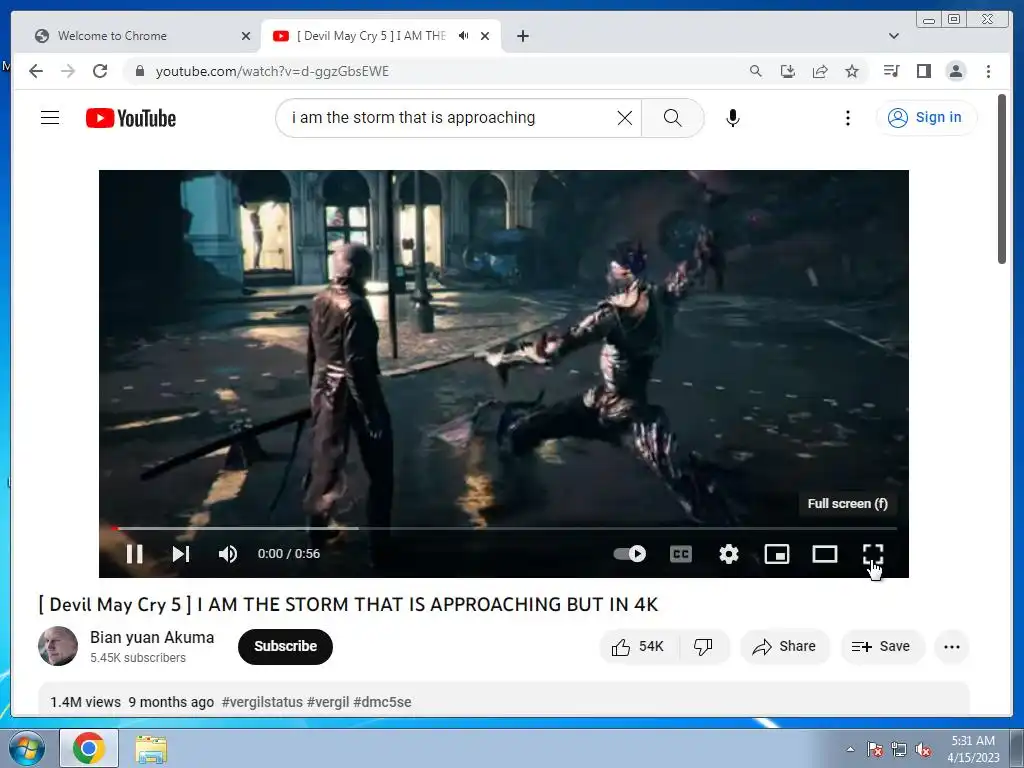Go to the YouTube home logo
The height and width of the screenshot is (768, 1024).
[x=131, y=118]
